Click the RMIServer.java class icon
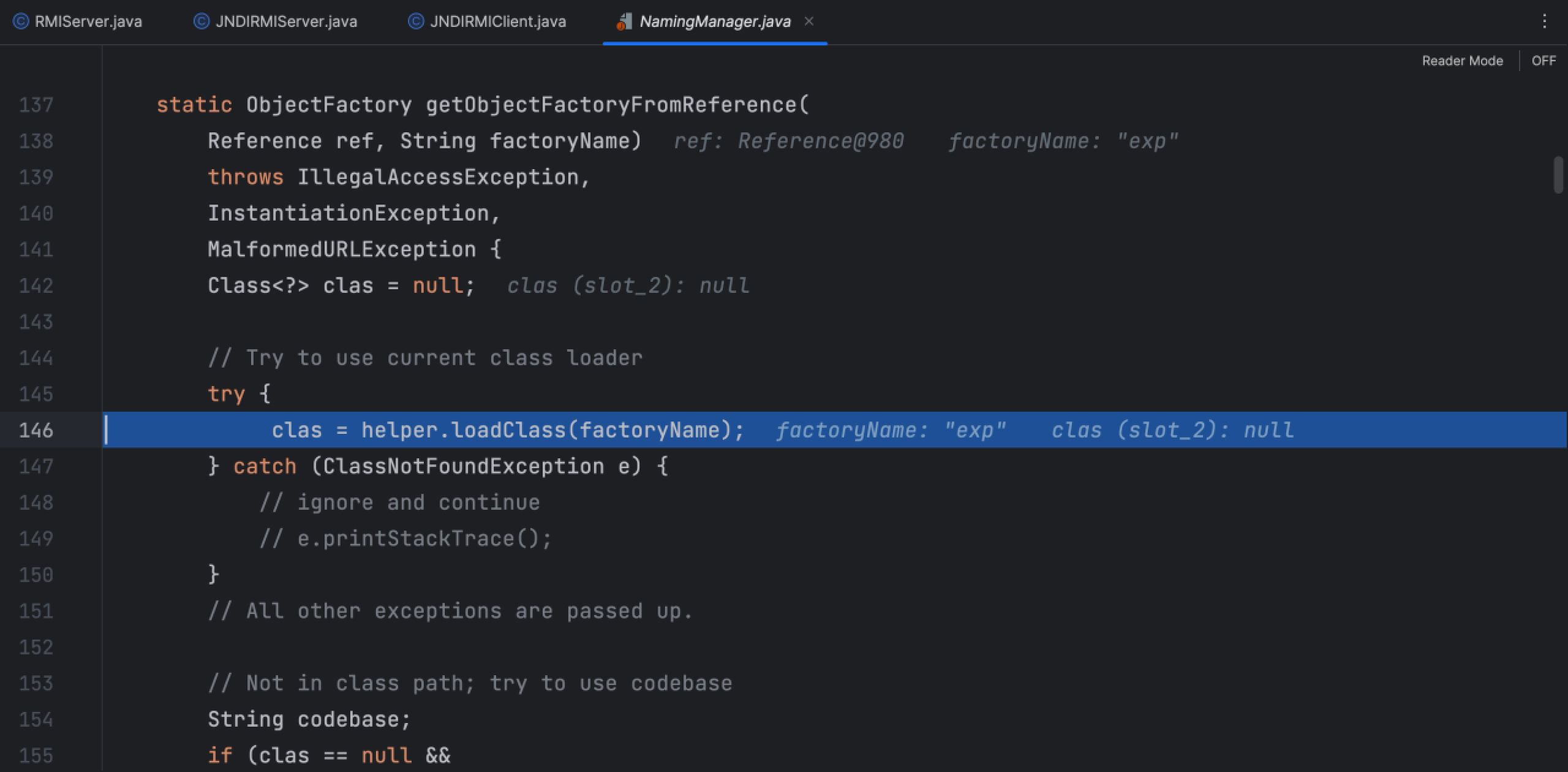This screenshot has height=772, width=1568. click(21, 21)
